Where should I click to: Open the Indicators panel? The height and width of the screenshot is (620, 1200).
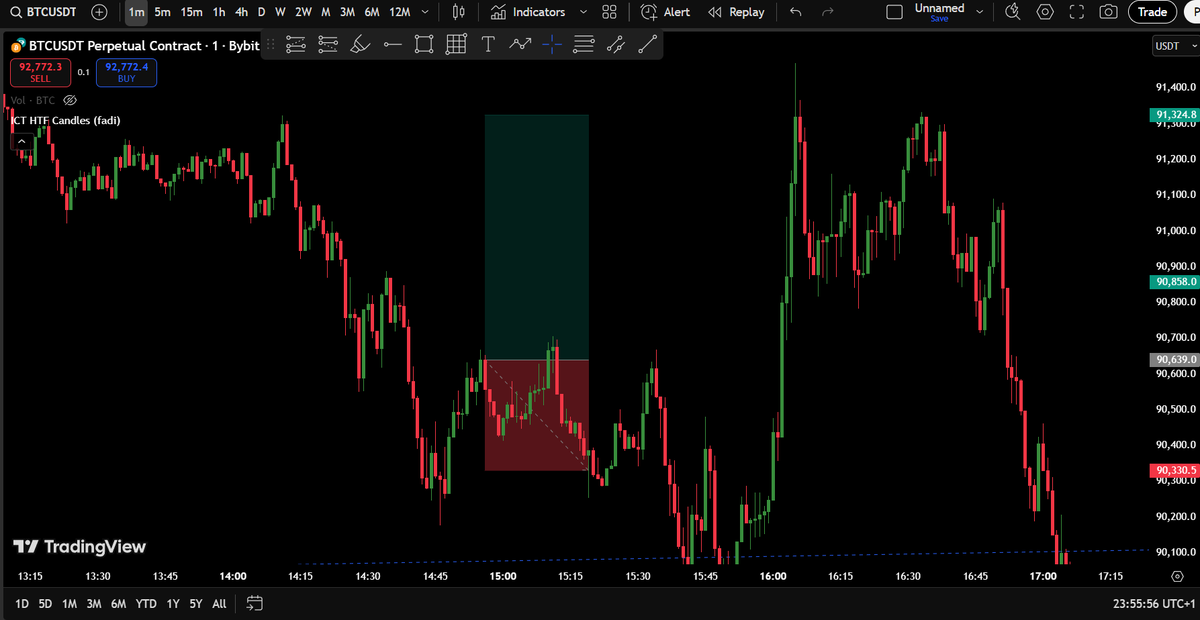click(530, 12)
